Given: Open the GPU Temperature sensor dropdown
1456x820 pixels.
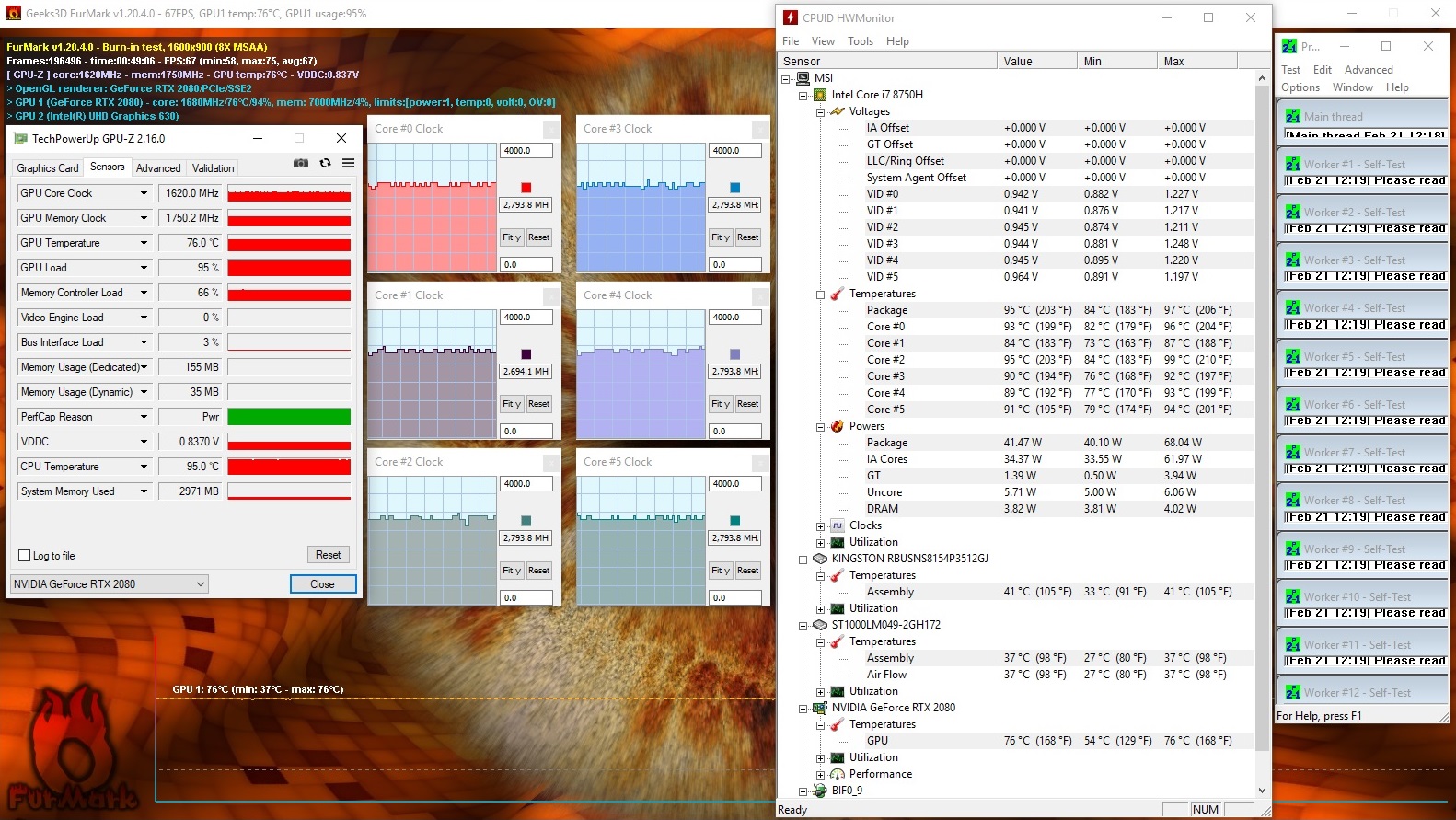Looking at the screenshot, I should pos(144,243).
